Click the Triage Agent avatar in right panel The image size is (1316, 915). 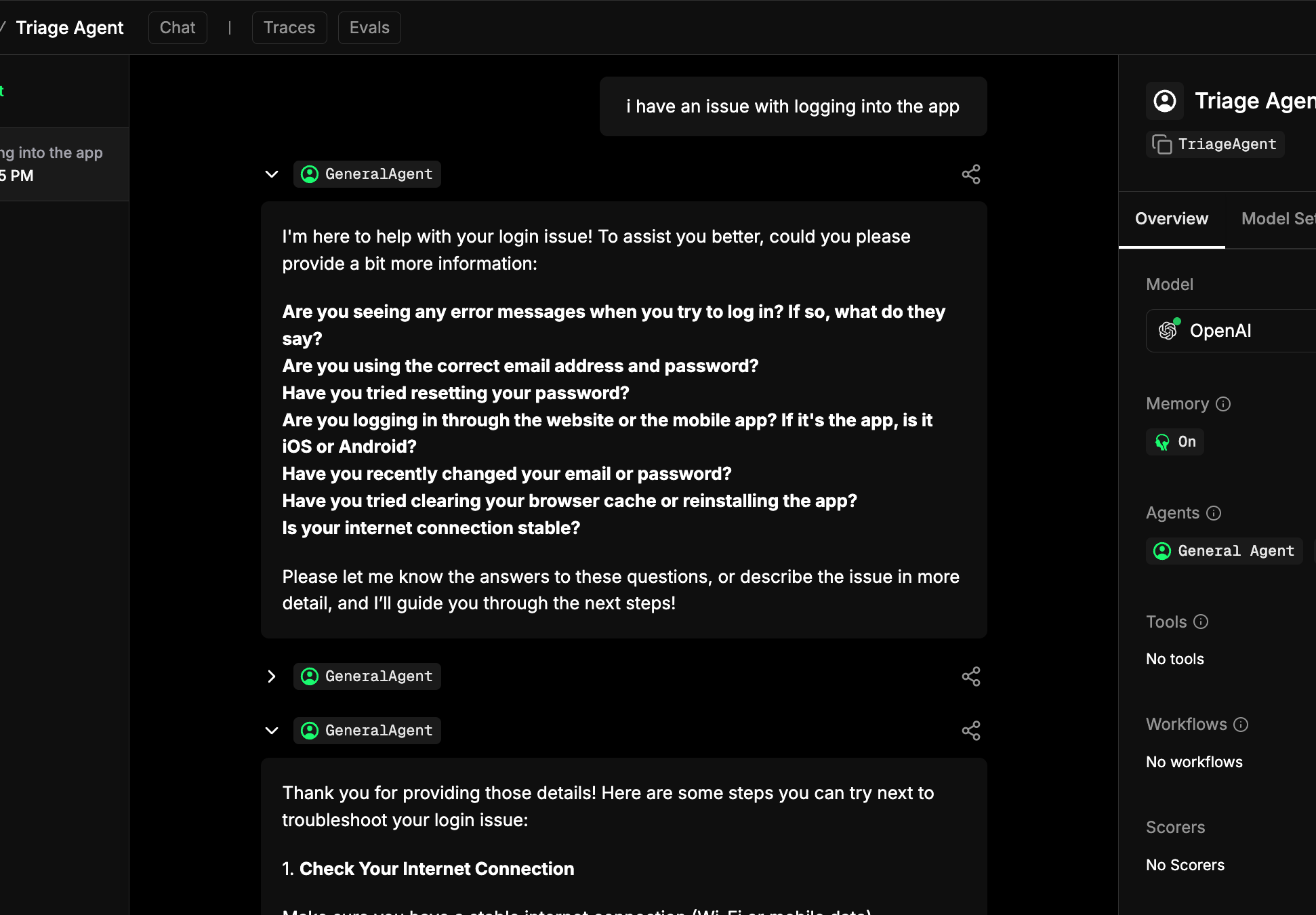click(x=1164, y=100)
